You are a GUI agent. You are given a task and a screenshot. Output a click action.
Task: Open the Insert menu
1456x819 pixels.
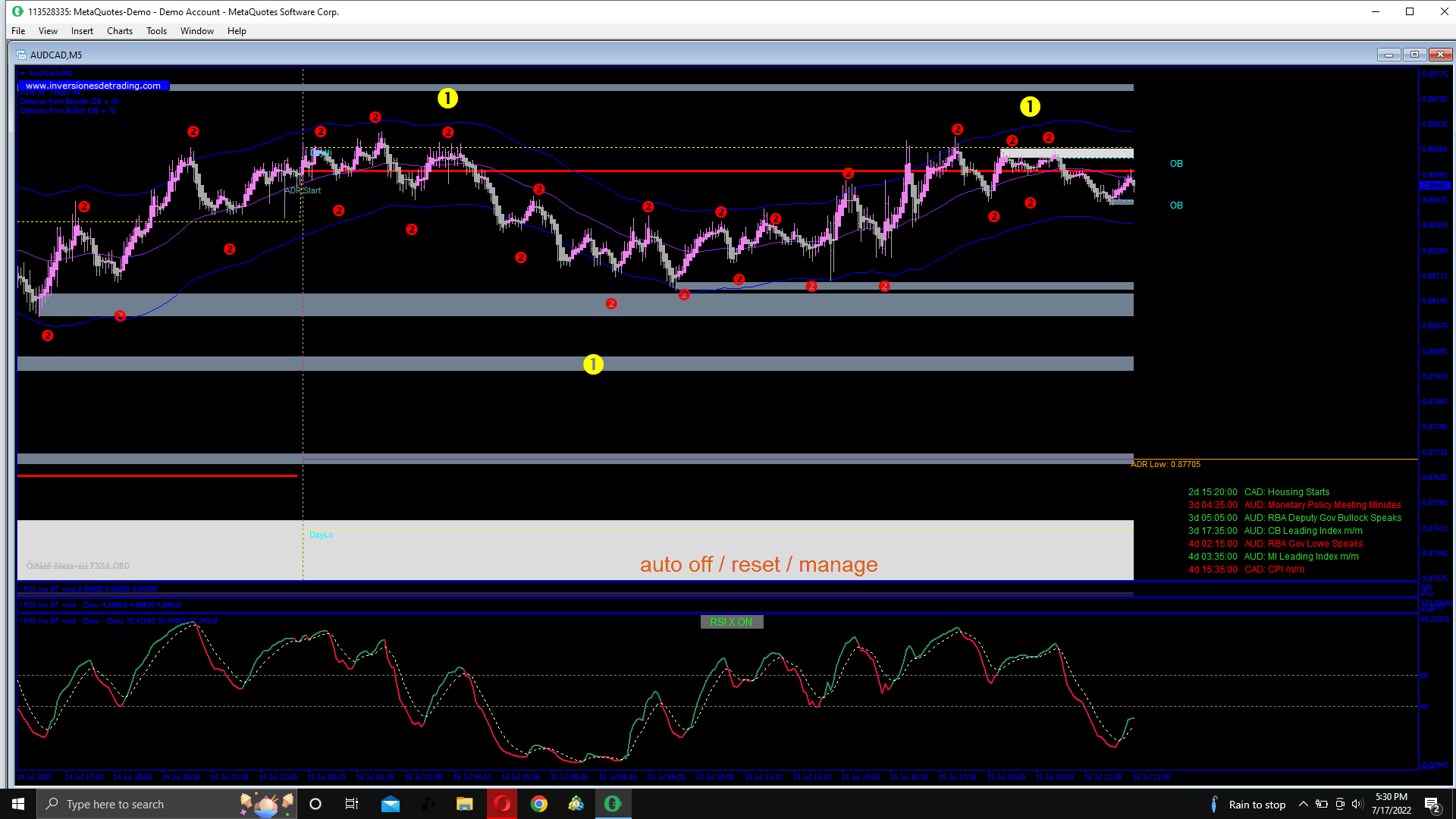pyautogui.click(x=82, y=31)
